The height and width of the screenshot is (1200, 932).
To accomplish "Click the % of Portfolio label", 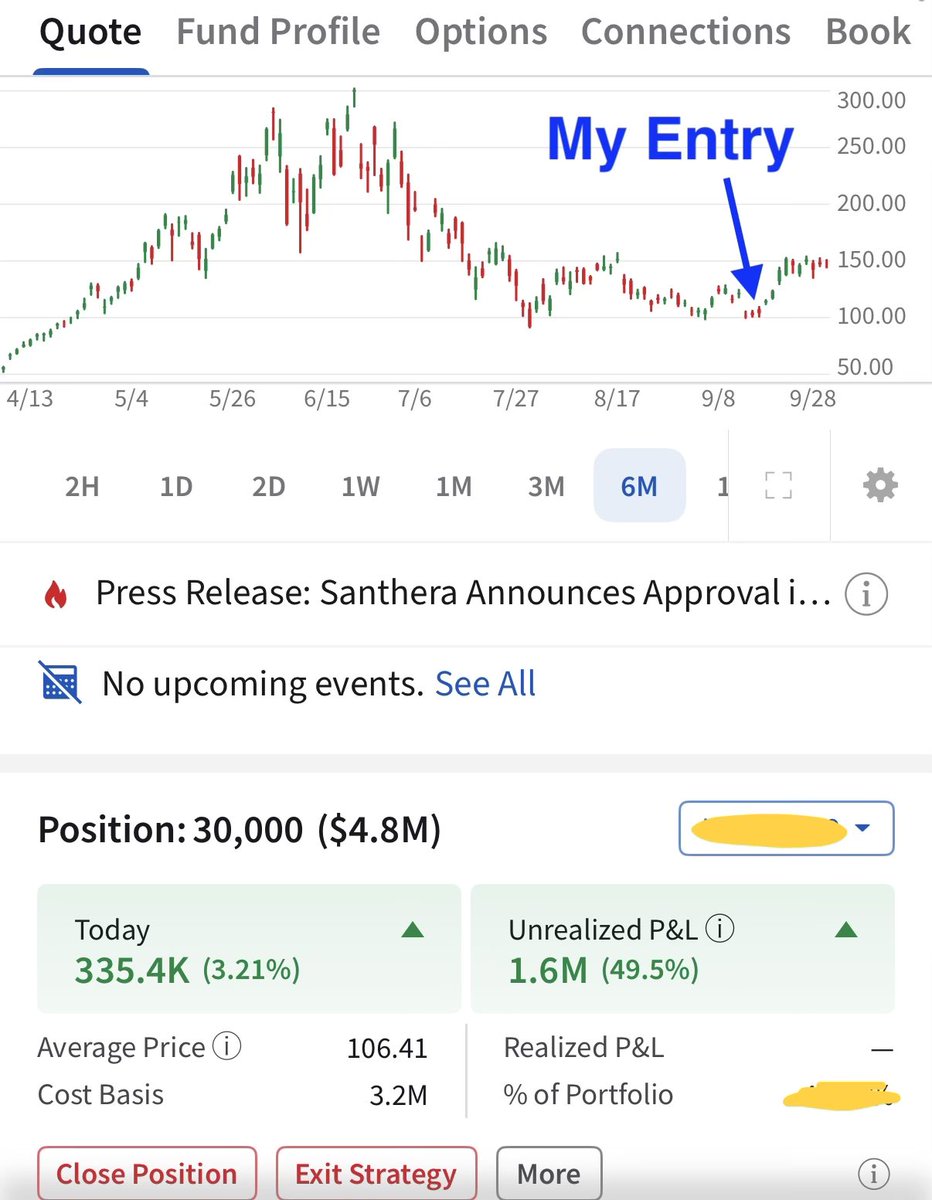I will coord(589,1094).
